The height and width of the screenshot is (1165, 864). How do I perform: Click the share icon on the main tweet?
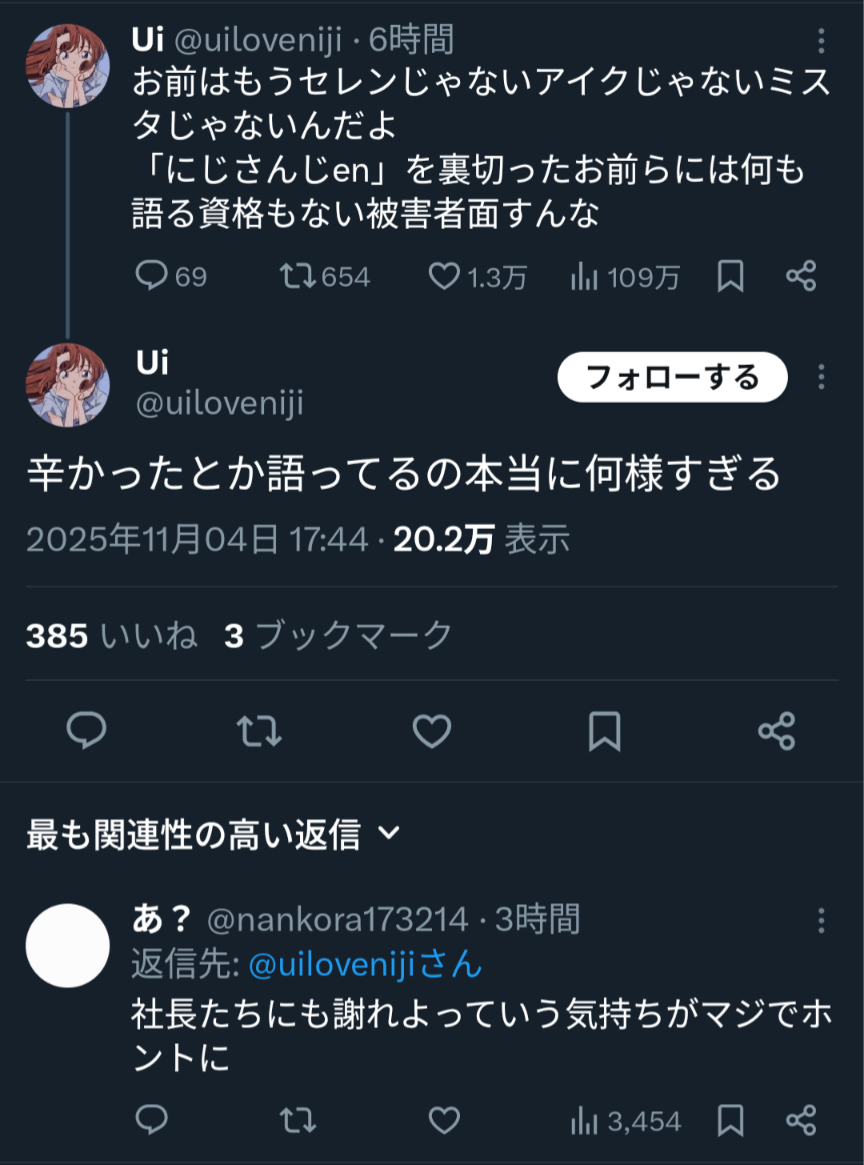[x=776, y=732]
